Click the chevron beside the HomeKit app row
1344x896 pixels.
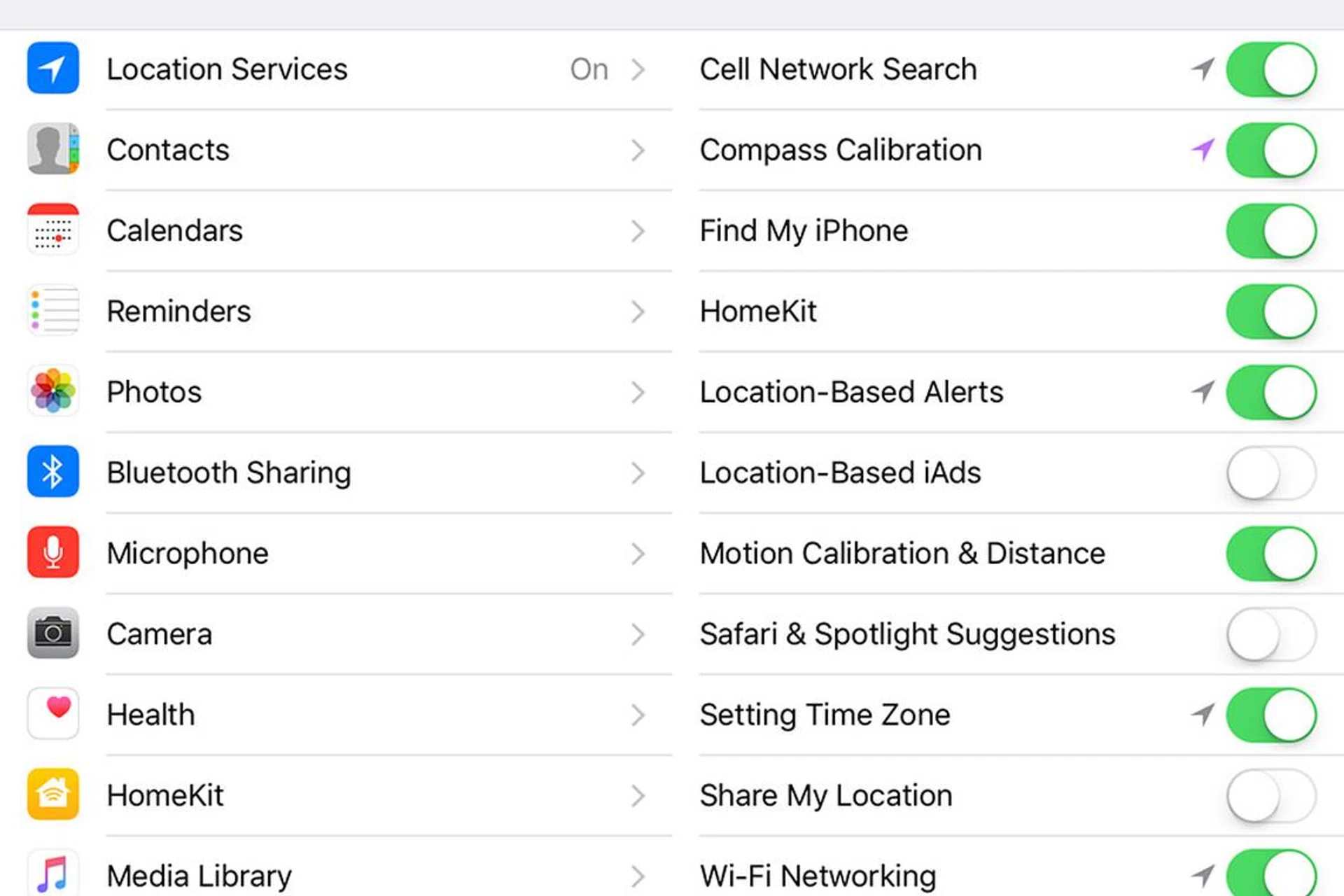pyautogui.click(x=637, y=795)
